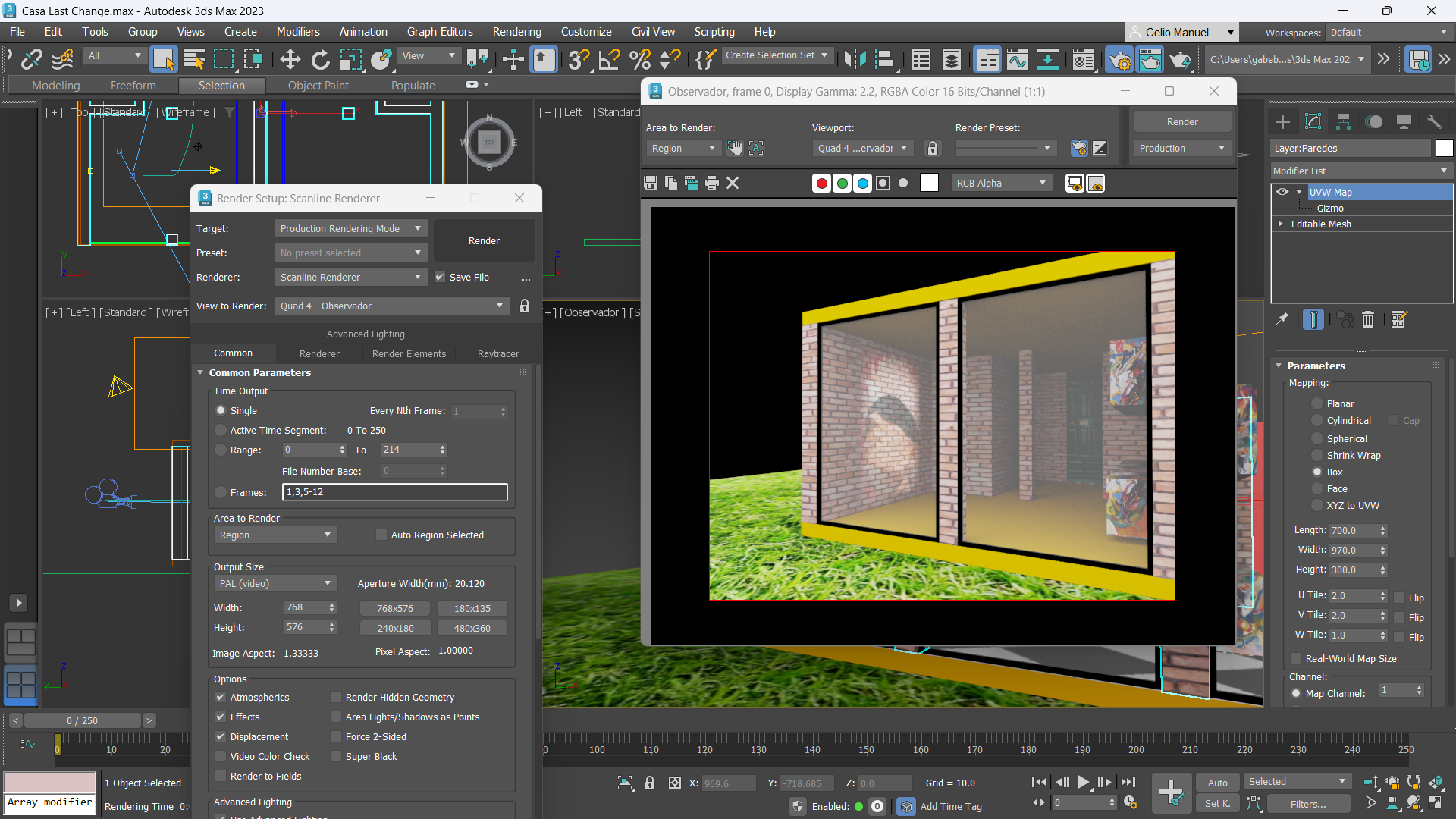Click the Remove modifier trash icon

tap(1368, 320)
